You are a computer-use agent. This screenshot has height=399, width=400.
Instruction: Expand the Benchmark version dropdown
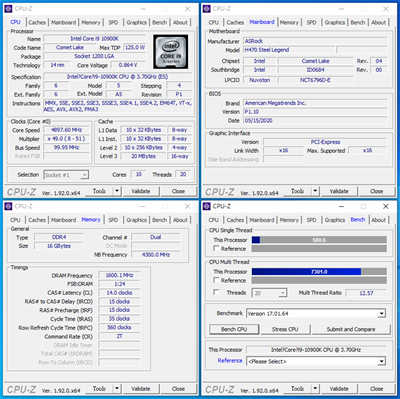tap(316, 314)
